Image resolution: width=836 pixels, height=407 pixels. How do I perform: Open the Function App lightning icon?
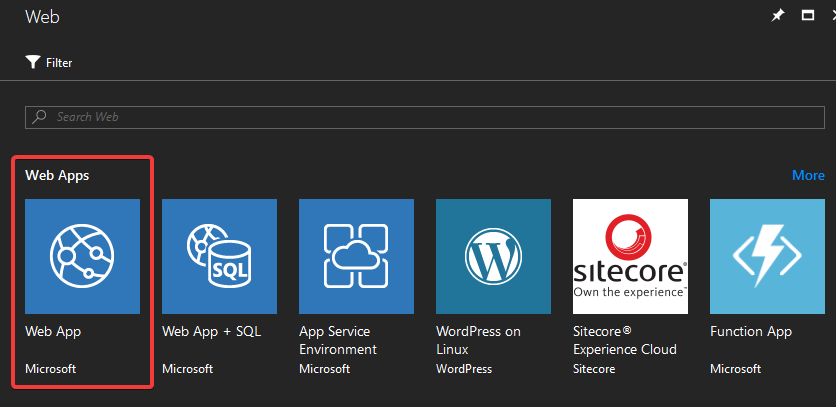[768, 257]
